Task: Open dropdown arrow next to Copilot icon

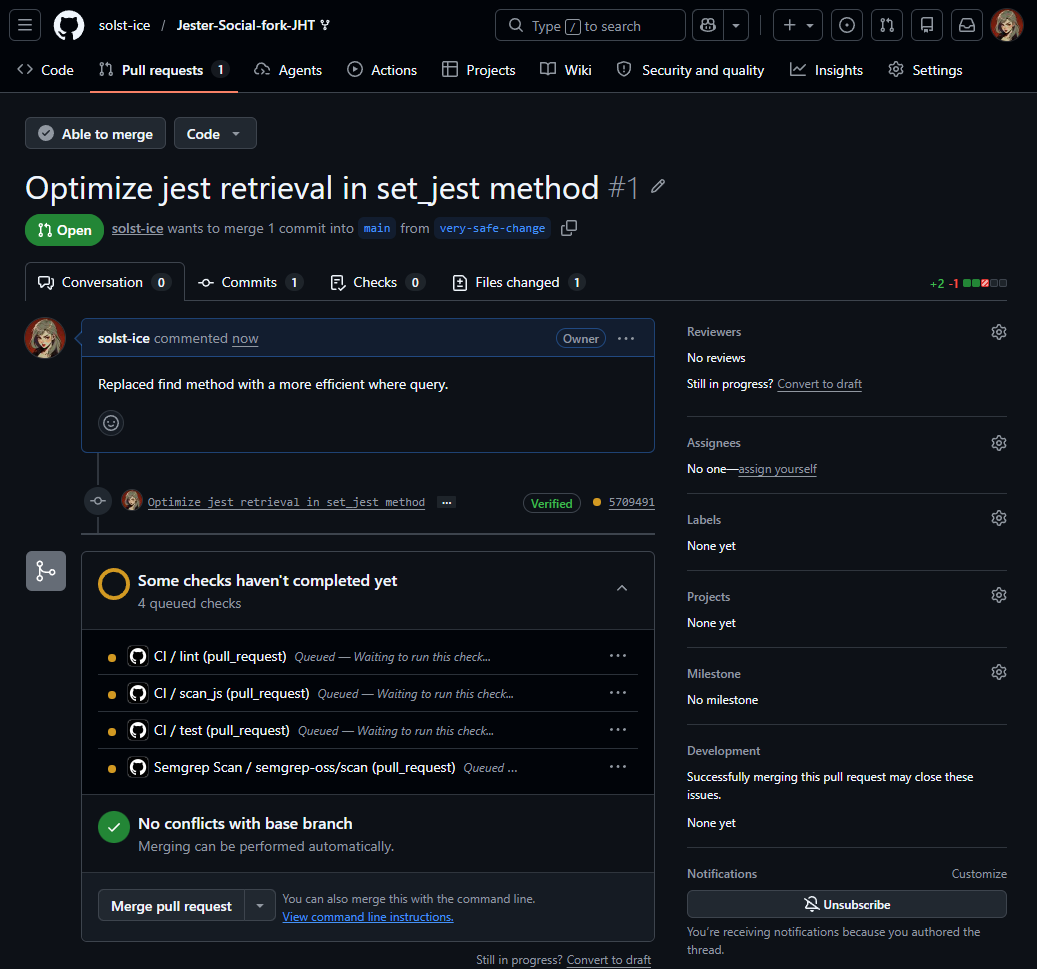Action: point(736,25)
